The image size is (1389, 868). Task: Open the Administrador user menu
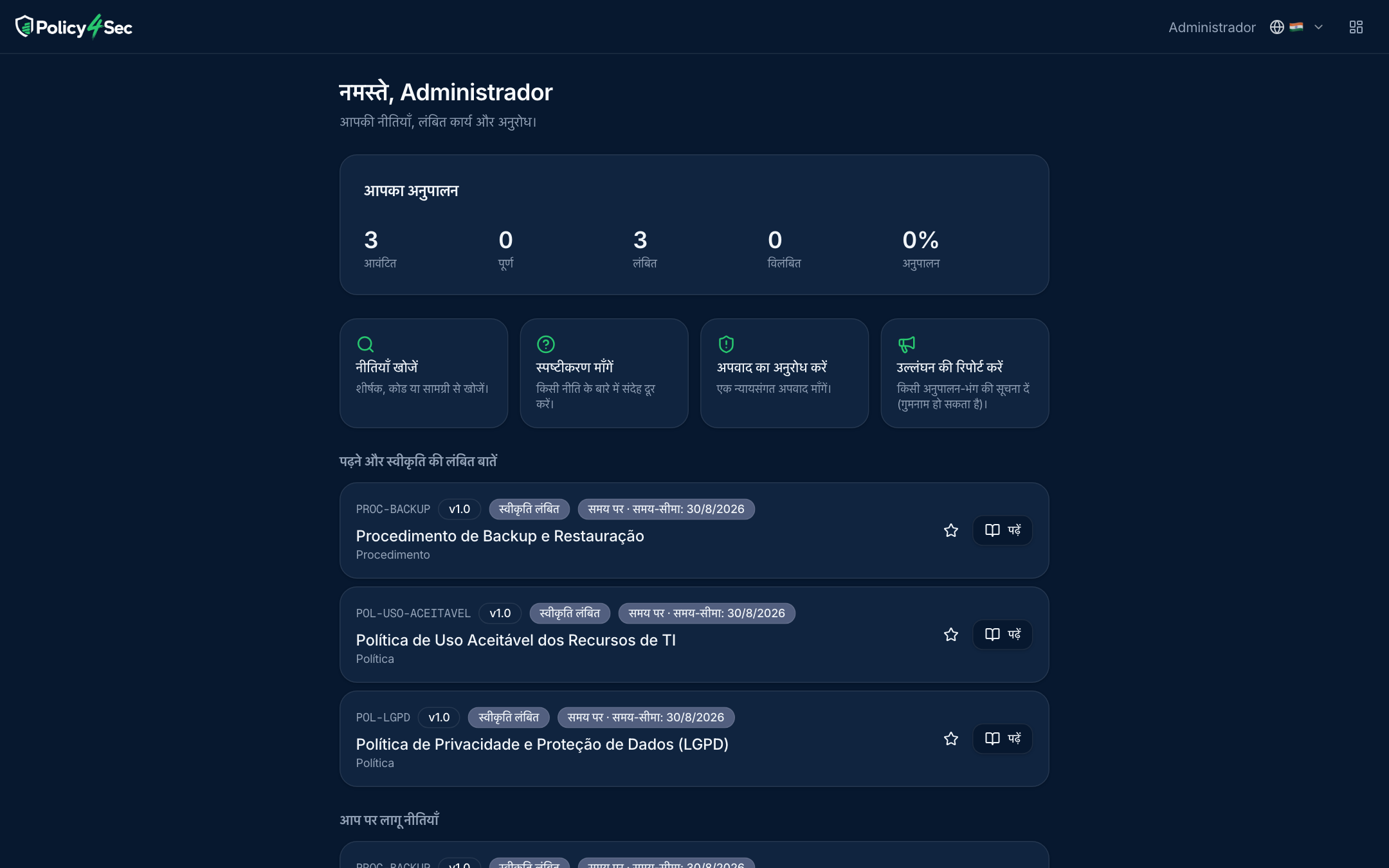(x=1212, y=27)
